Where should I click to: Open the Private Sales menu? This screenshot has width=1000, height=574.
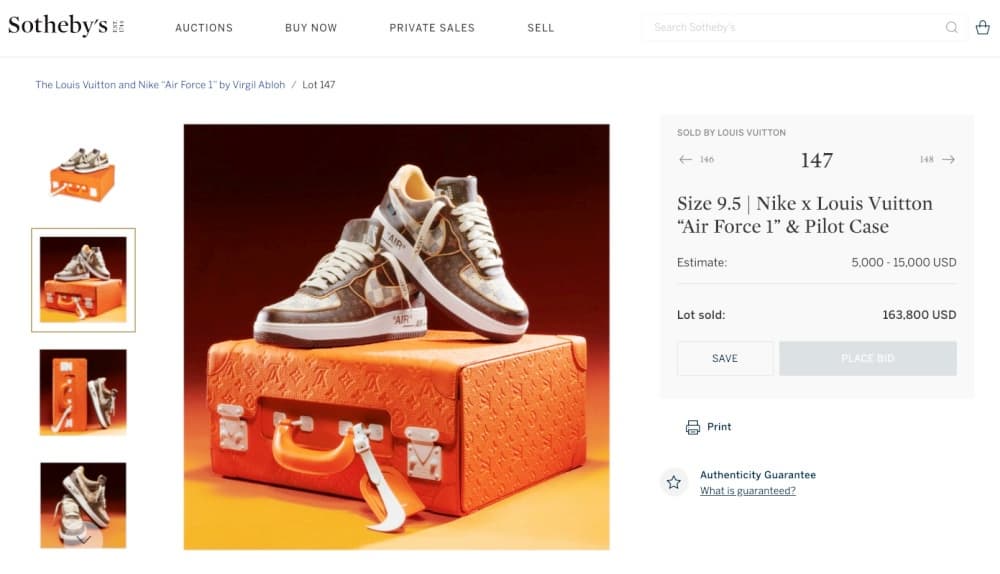(432, 28)
